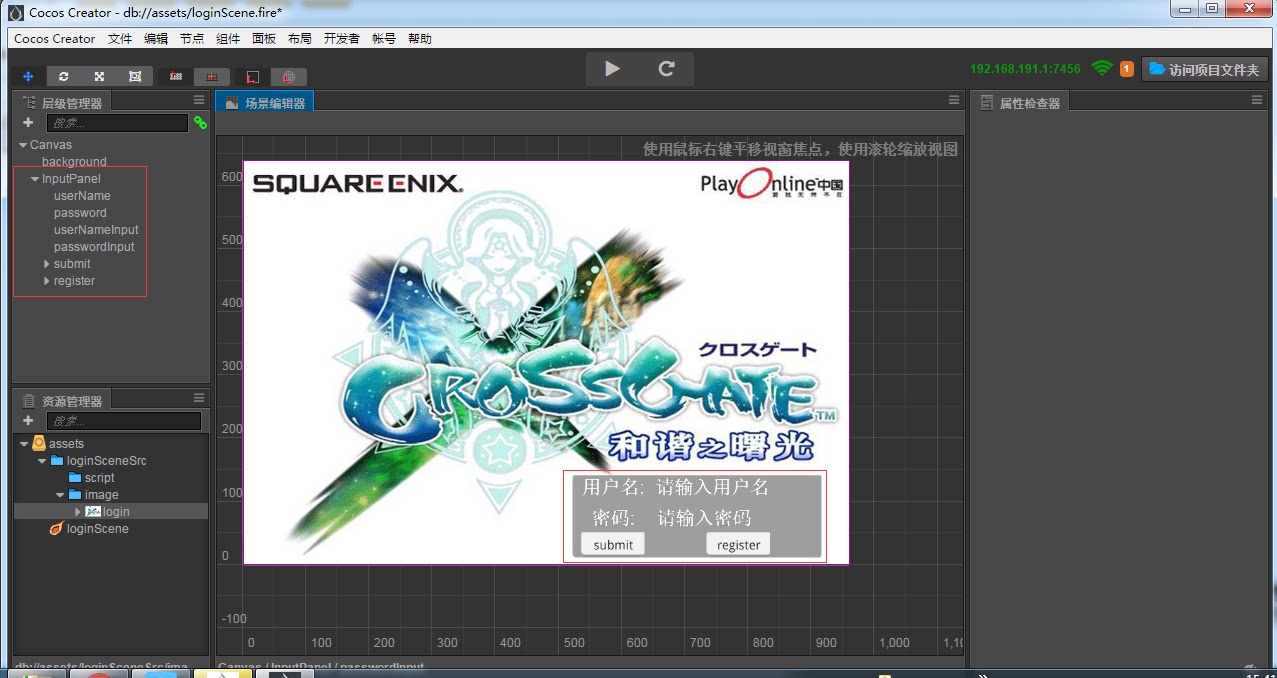
Task: Select the passwordInput node
Action: coord(94,247)
